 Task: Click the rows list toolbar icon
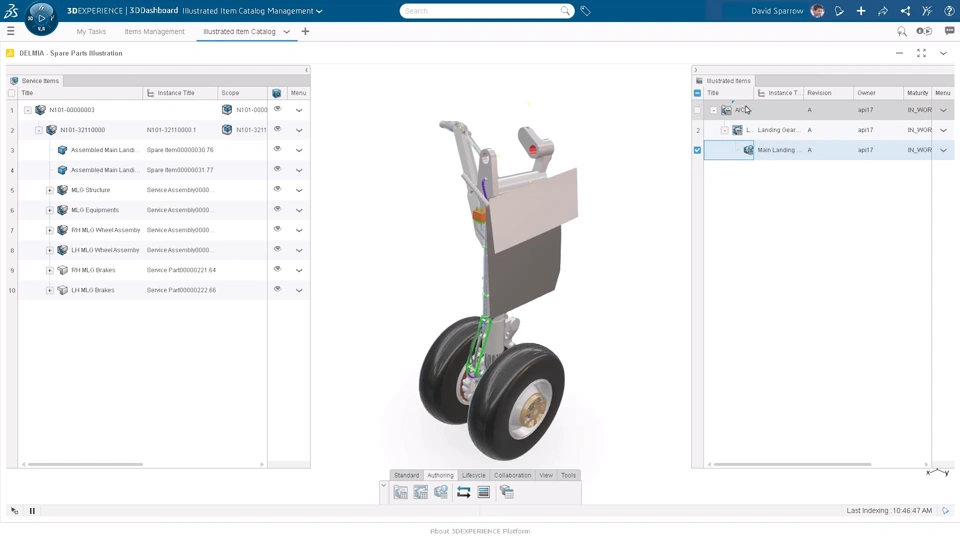click(x=484, y=492)
